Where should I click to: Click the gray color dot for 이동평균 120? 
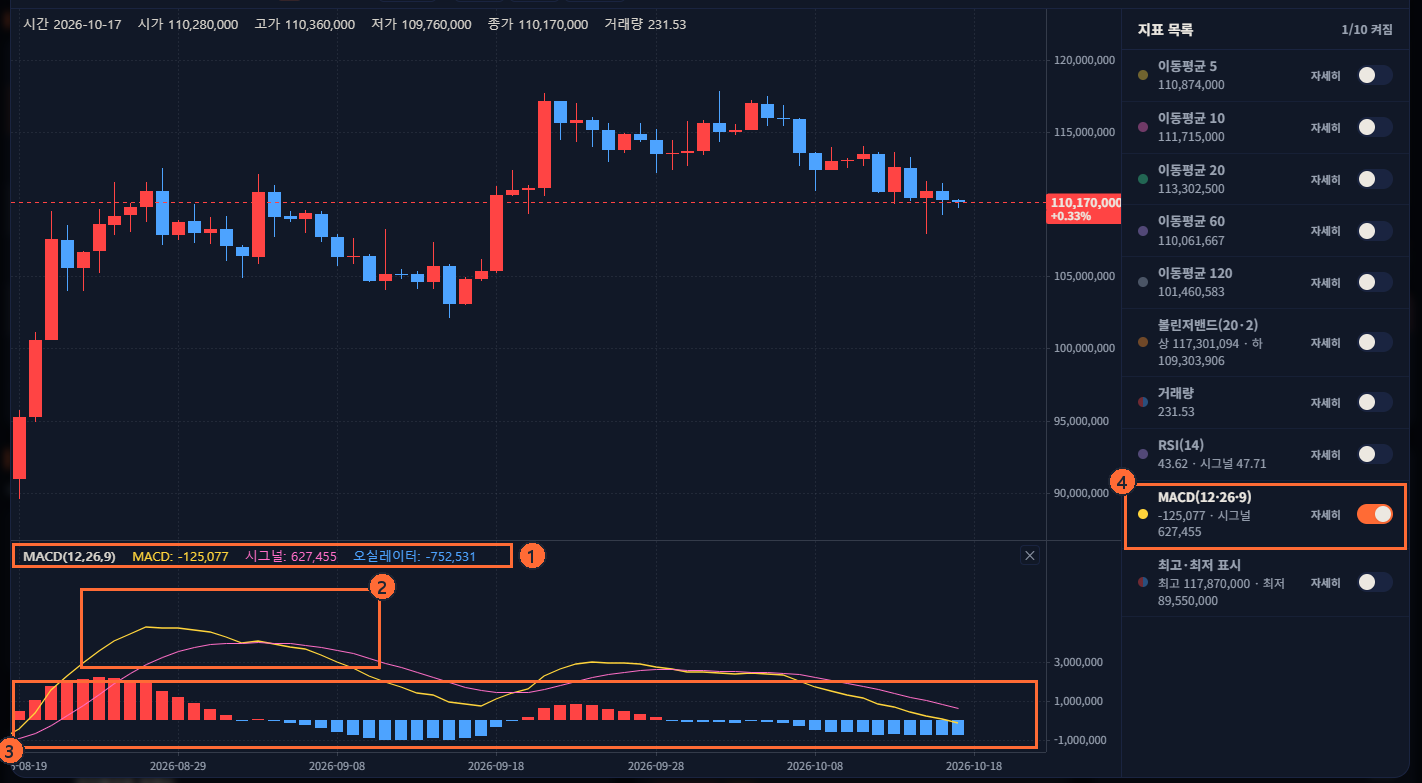tap(1143, 283)
